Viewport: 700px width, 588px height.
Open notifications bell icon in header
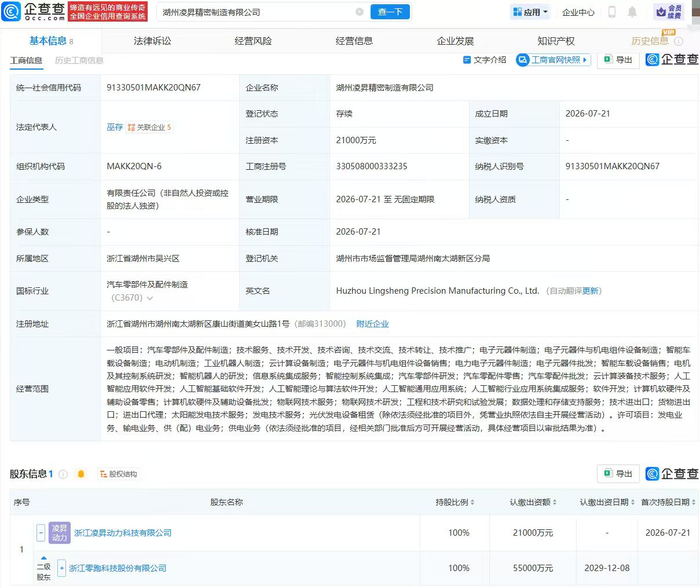tap(632, 12)
